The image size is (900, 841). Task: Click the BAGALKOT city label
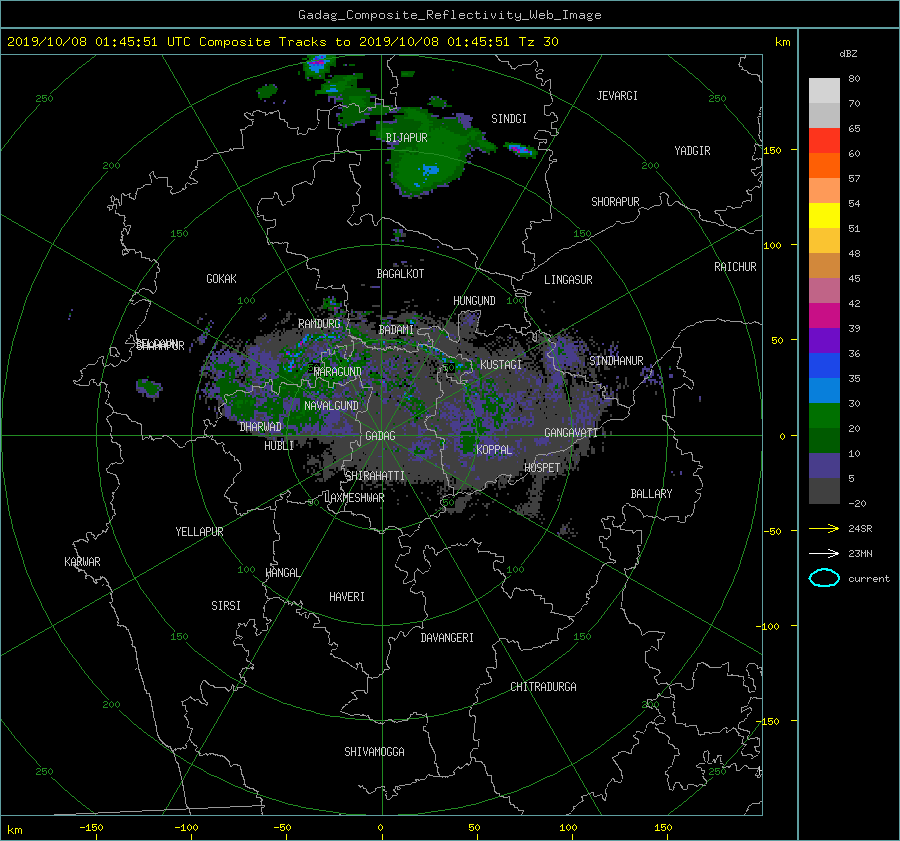[400, 274]
